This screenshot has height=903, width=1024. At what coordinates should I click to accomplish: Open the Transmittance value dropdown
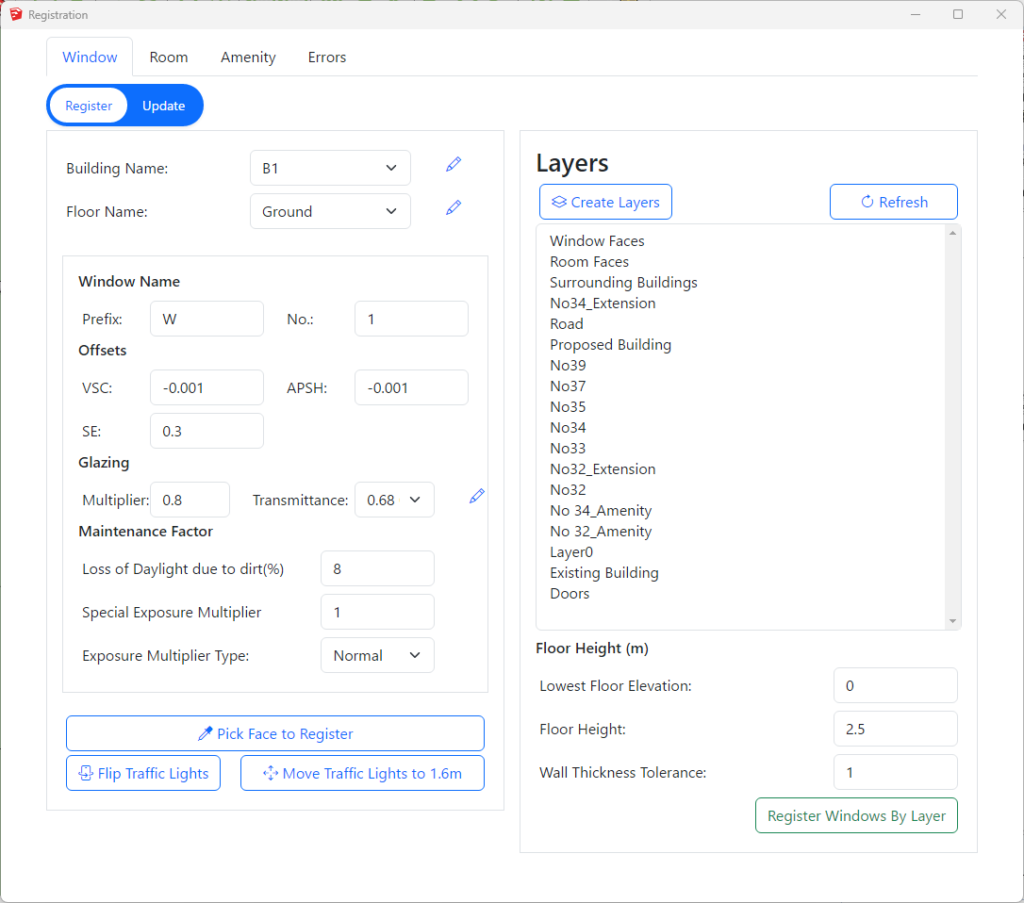(x=394, y=500)
